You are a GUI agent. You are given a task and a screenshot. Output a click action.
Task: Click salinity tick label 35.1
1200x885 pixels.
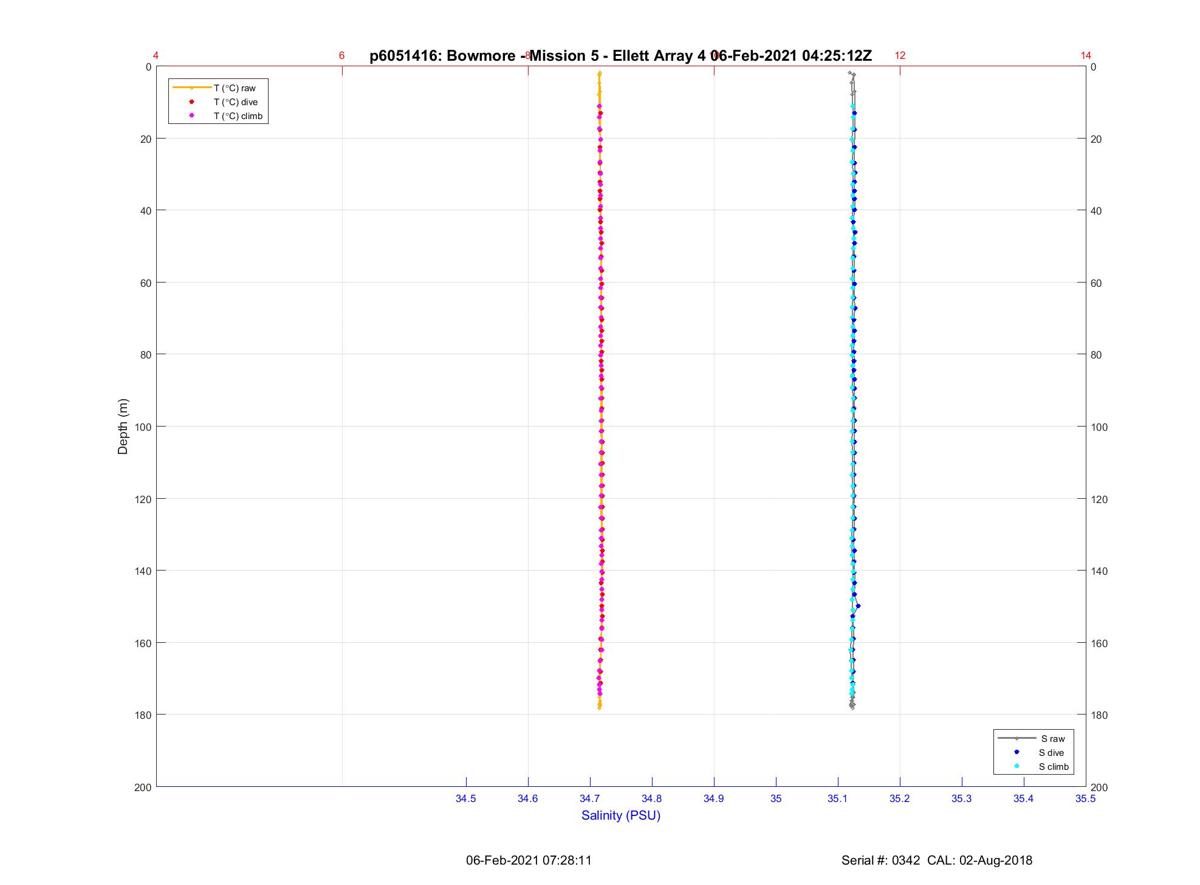(x=838, y=799)
